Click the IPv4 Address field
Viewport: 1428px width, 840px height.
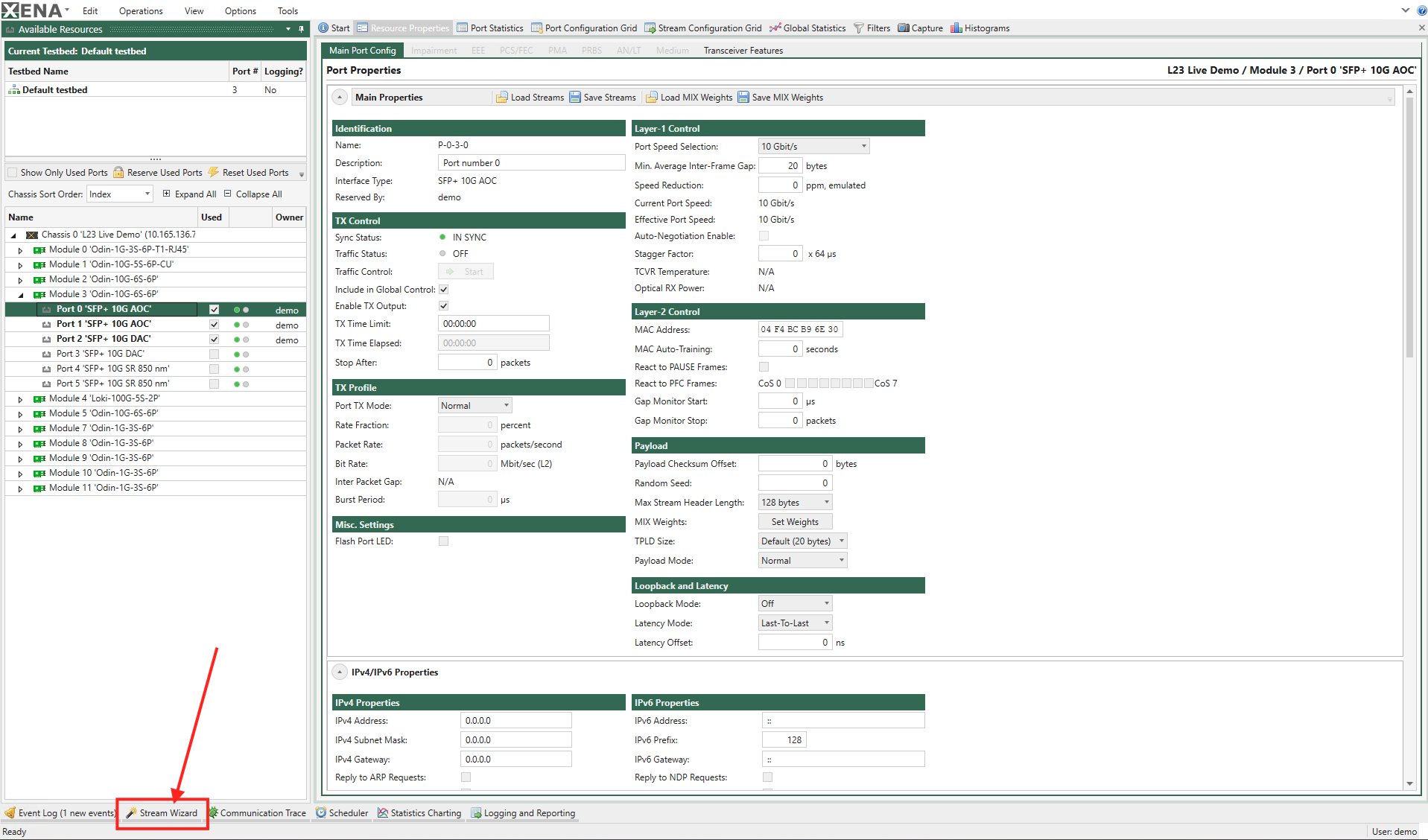pos(515,720)
